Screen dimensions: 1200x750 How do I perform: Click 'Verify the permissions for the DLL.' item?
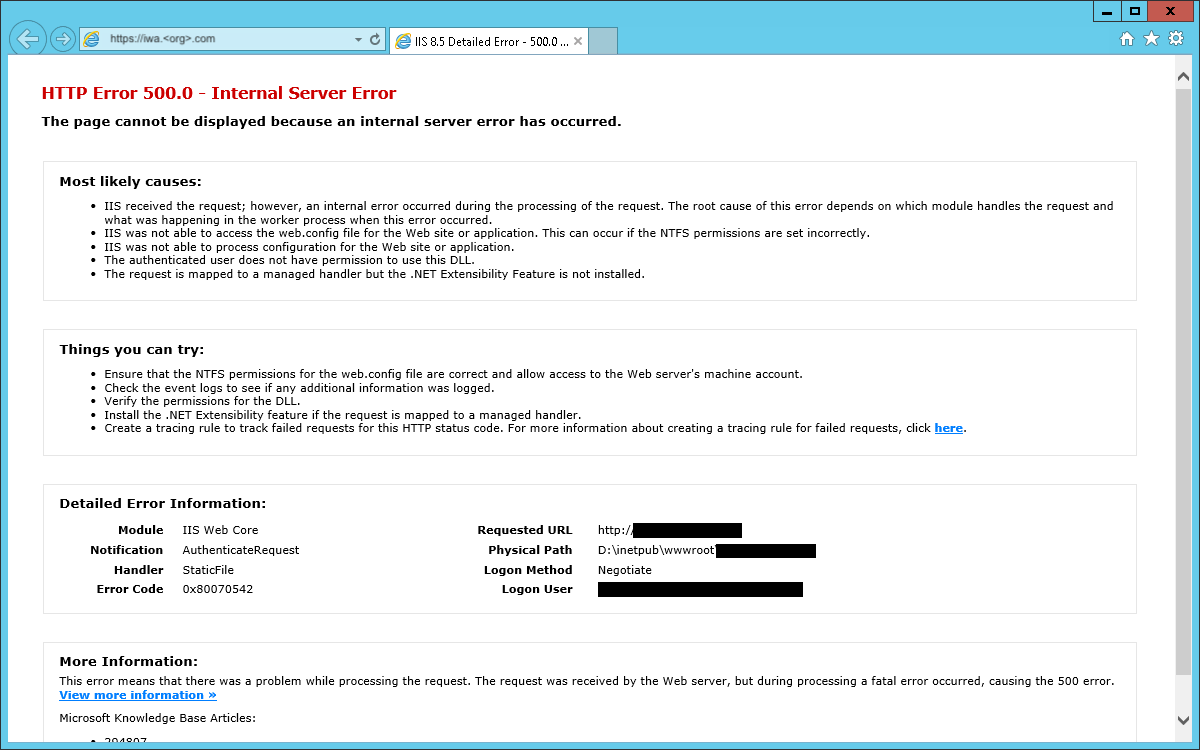(202, 401)
